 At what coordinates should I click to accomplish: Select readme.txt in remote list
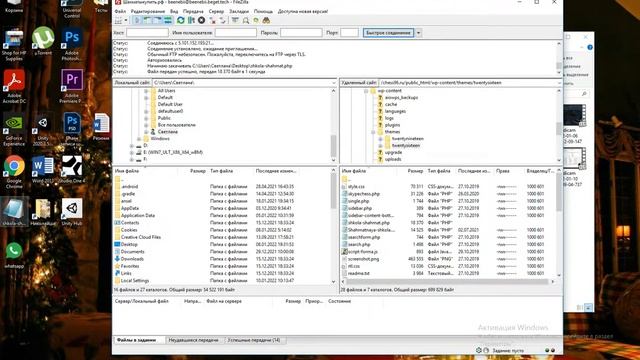358,273
